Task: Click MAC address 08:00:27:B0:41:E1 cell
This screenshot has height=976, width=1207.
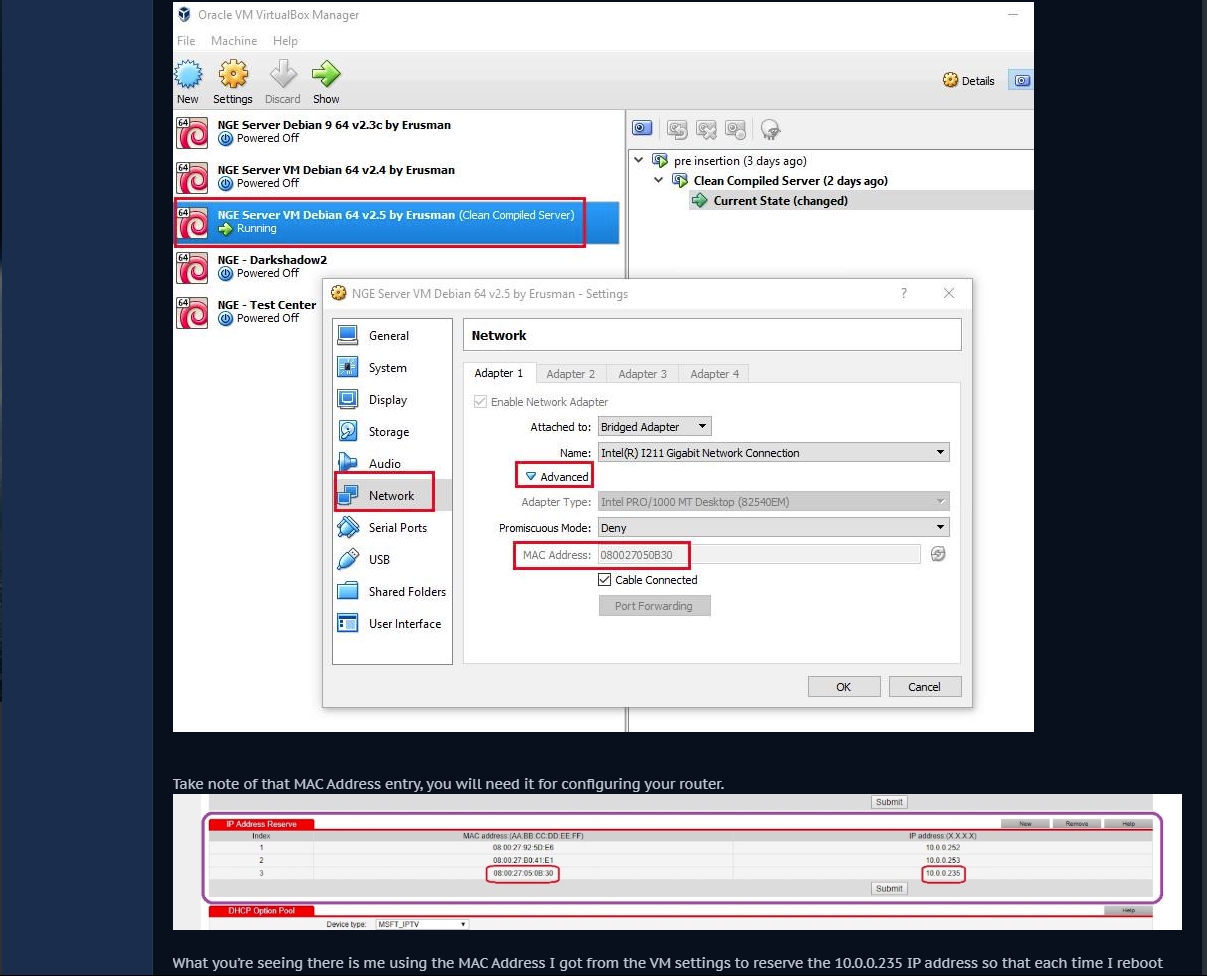Action: tap(524, 860)
